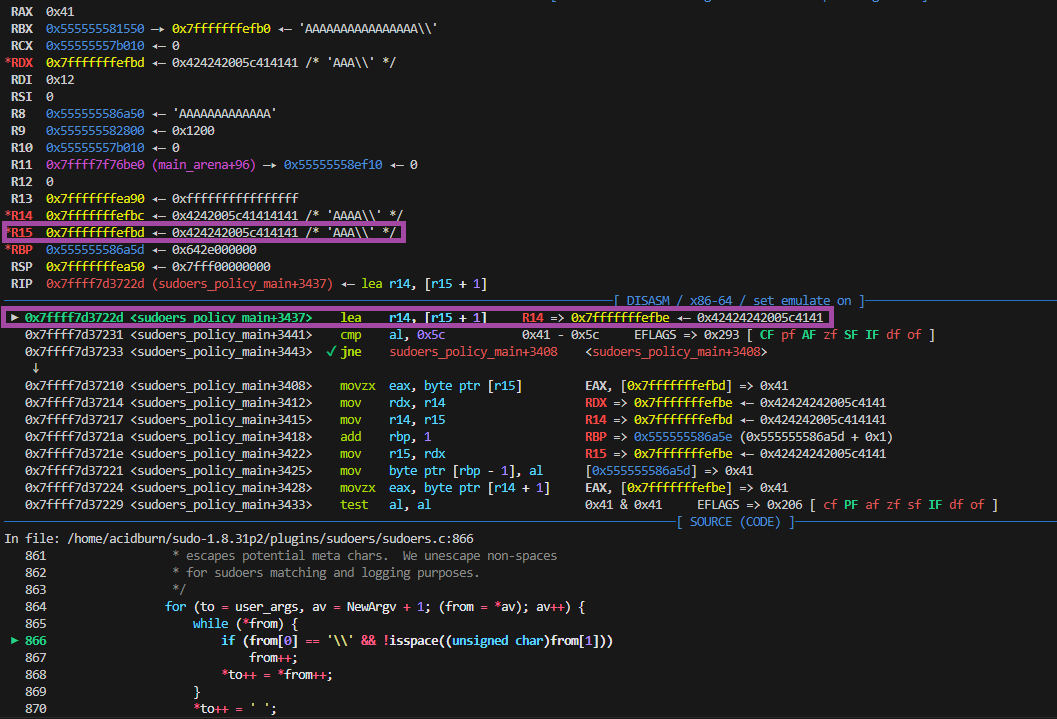Click the R8 string value 'AAAAAAAAAAAAA'

pyautogui.click(x=224, y=113)
